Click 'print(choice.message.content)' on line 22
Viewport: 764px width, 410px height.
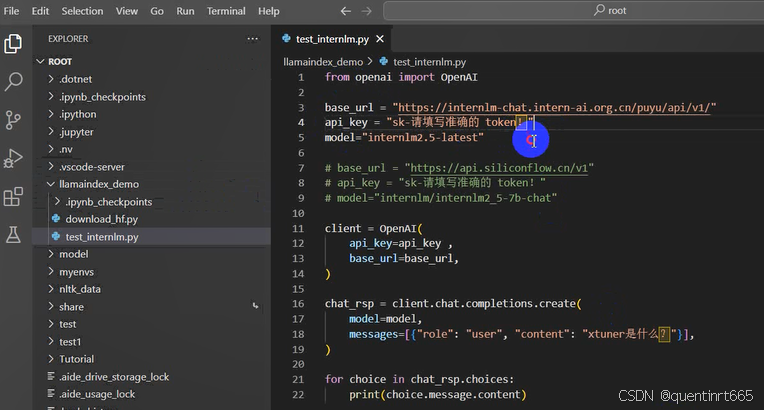coord(438,394)
